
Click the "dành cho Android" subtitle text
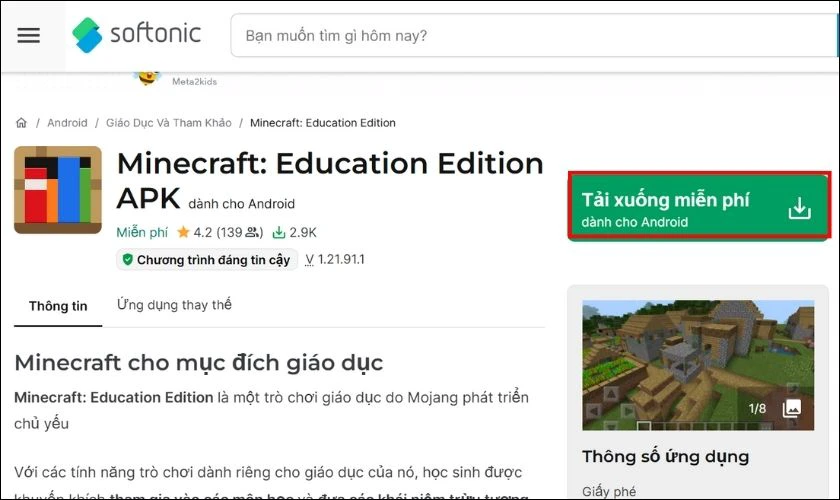tap(242, 204)
